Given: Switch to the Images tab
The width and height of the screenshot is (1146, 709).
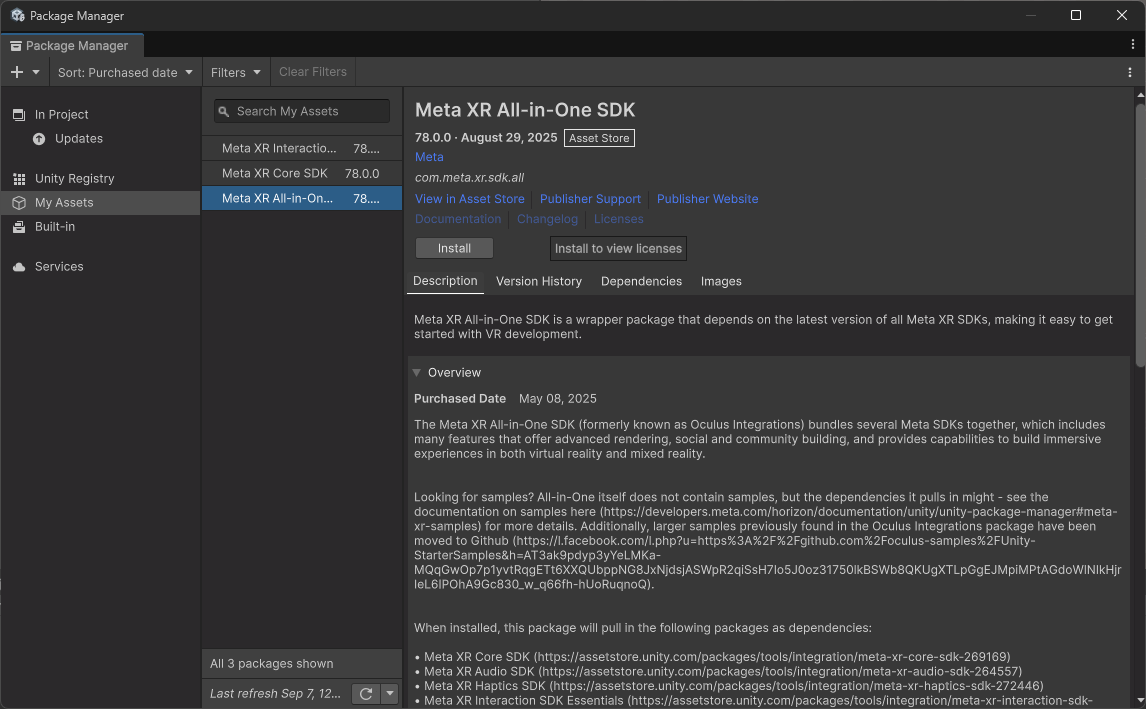Looking at the screenshot, I should (x=721, y=281).
